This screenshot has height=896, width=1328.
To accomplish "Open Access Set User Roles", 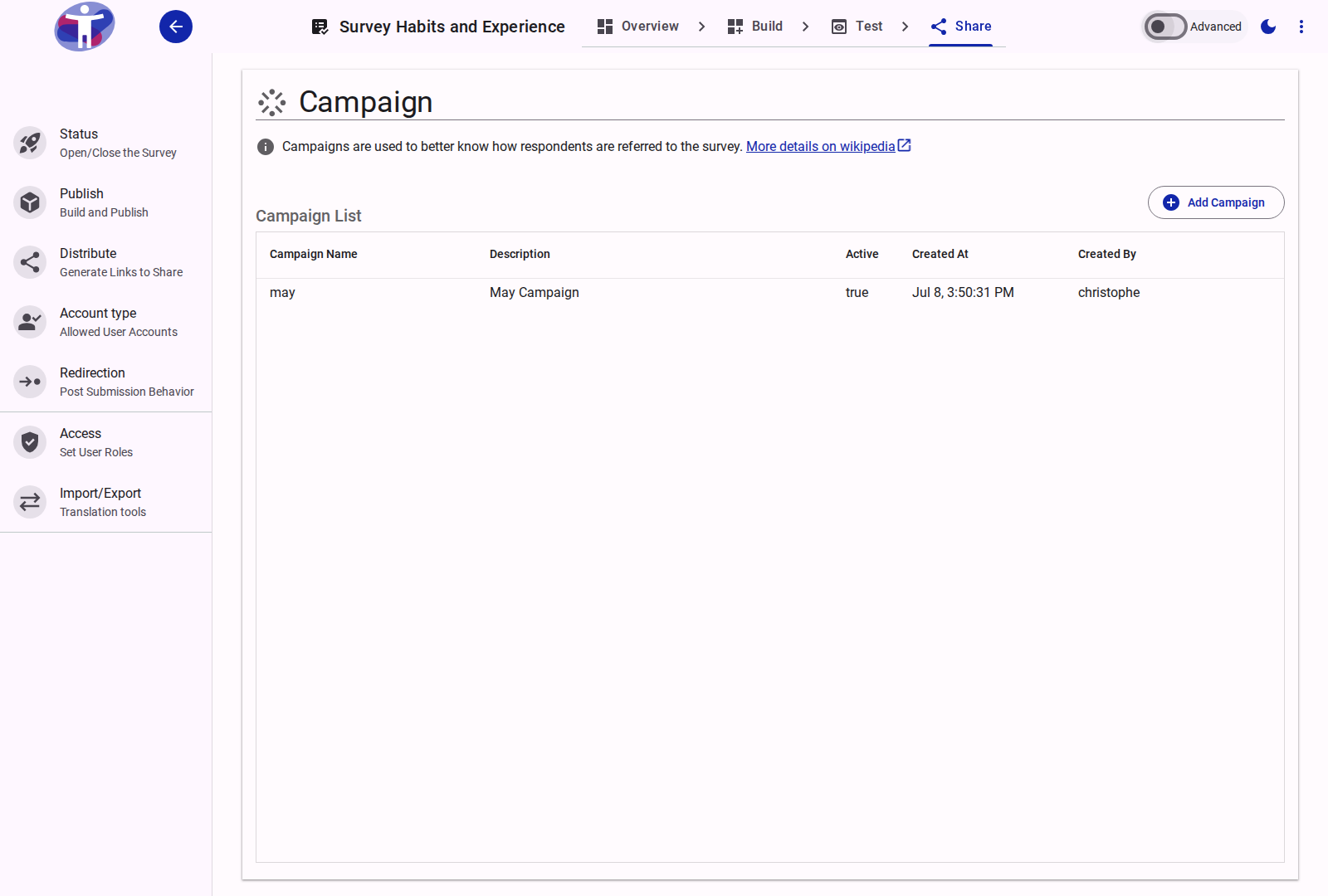I will [x=105, y=442].
